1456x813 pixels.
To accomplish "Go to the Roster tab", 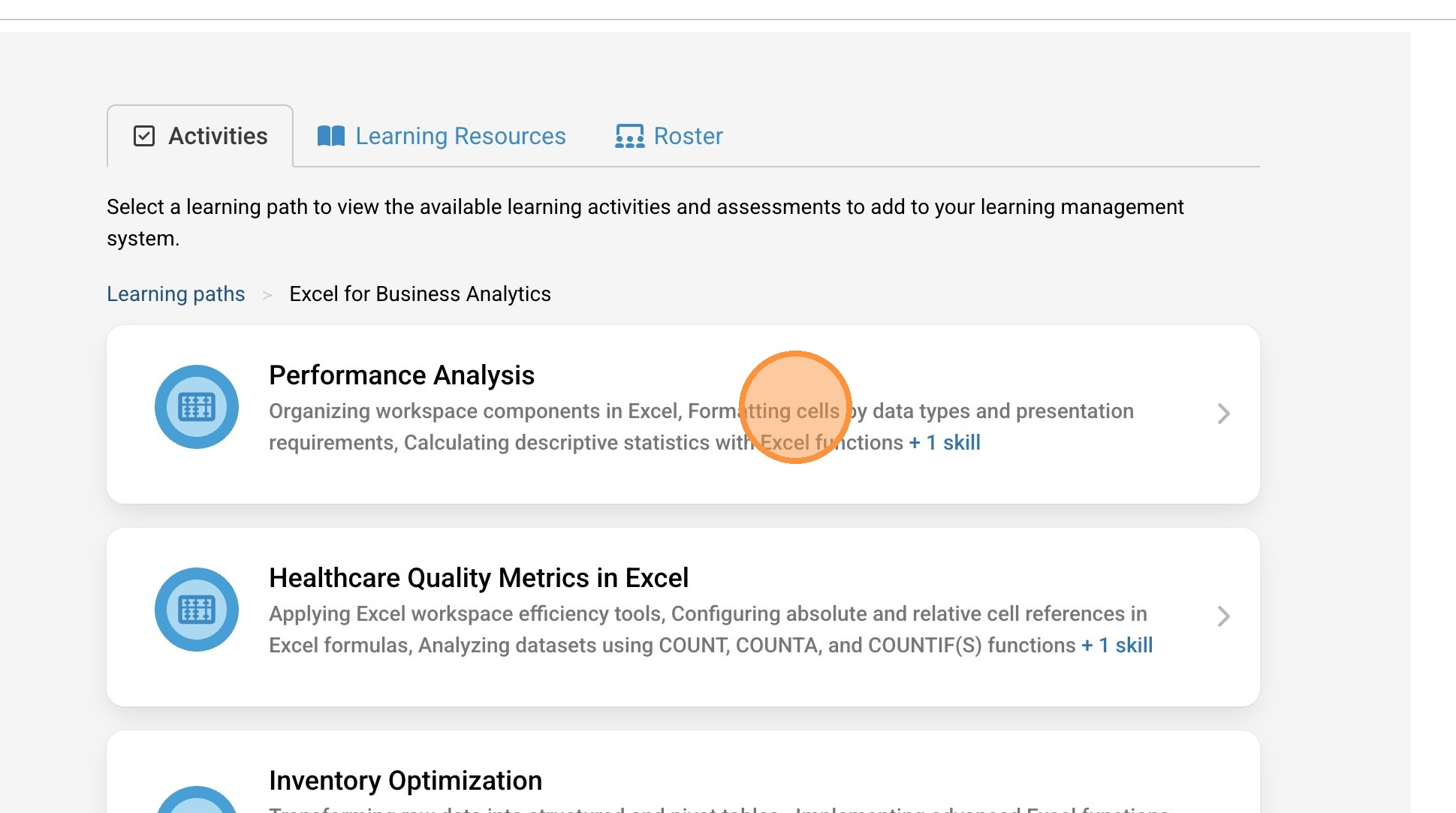I will pos(688,136).
